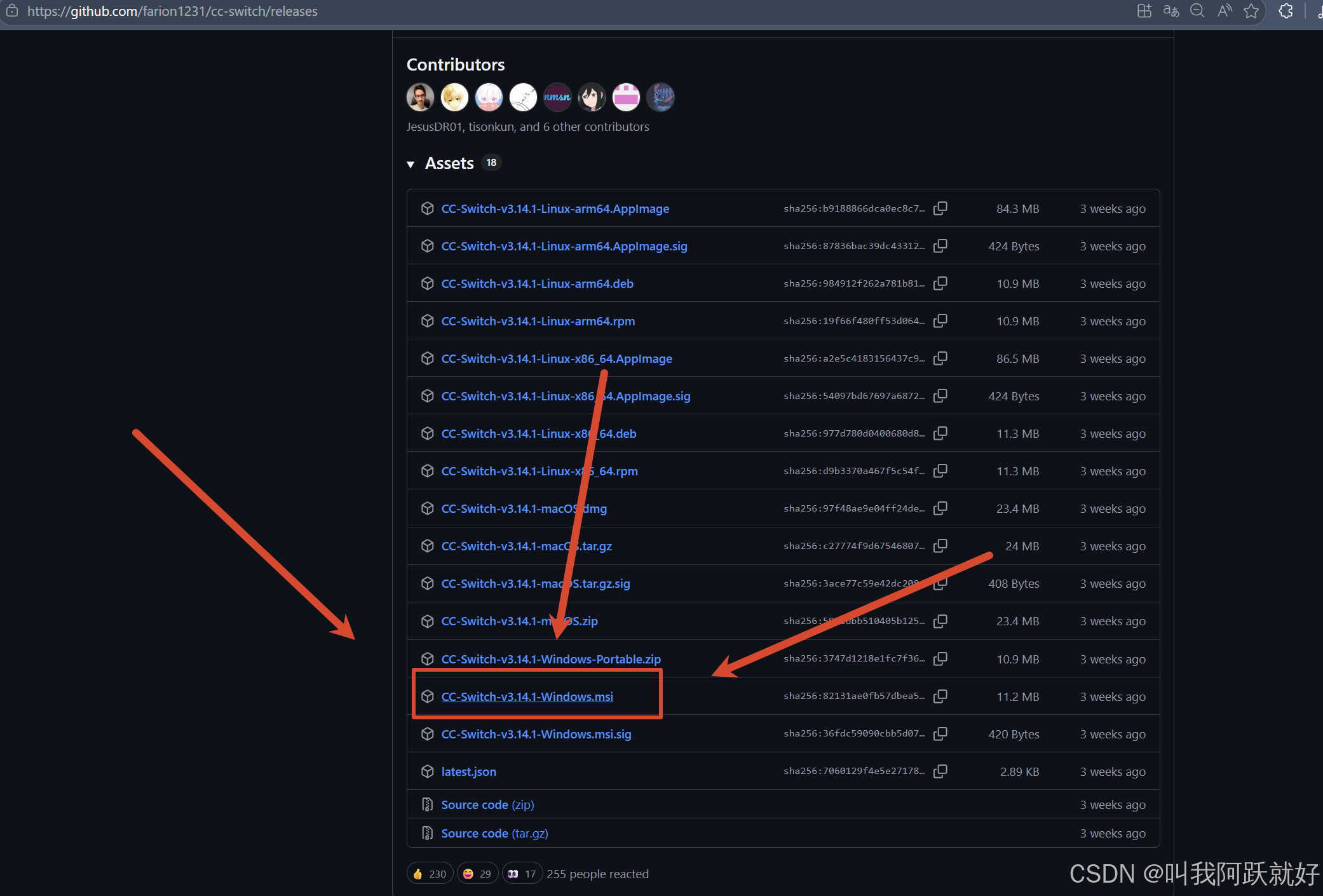The height and width of the screenshot is (896, 1323).
Task: Download CC-Switch-v3.14.1-Linux-x86_64.AppImage.sig
Action: 566,396
